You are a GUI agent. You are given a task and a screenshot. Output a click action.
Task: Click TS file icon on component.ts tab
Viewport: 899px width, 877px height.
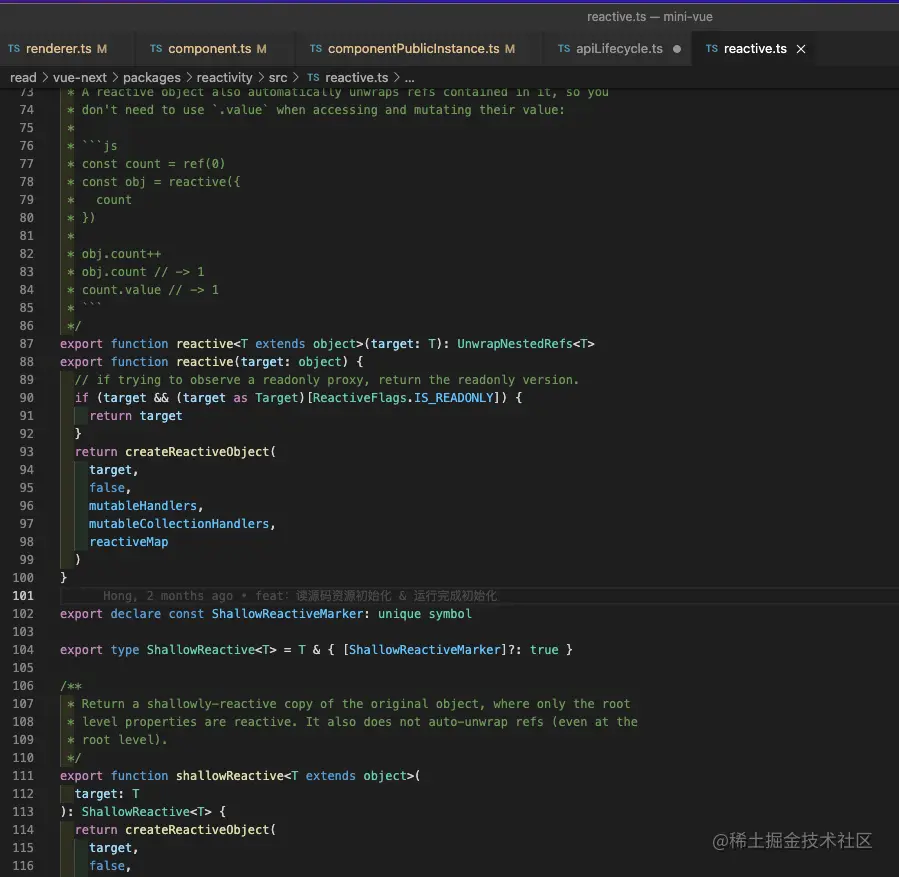click(x=156, y=49)
